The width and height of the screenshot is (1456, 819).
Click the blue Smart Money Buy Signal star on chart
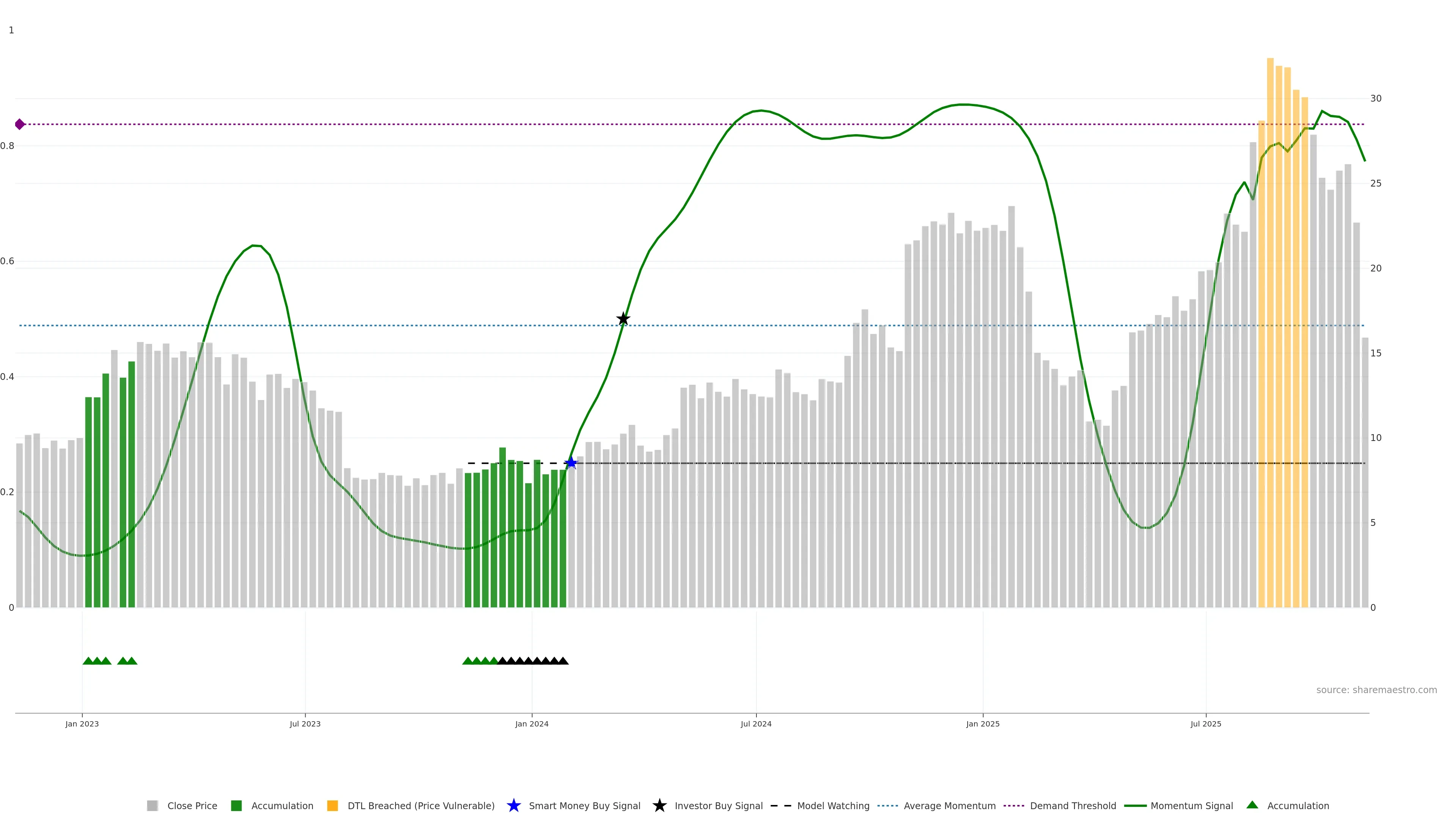571,463
